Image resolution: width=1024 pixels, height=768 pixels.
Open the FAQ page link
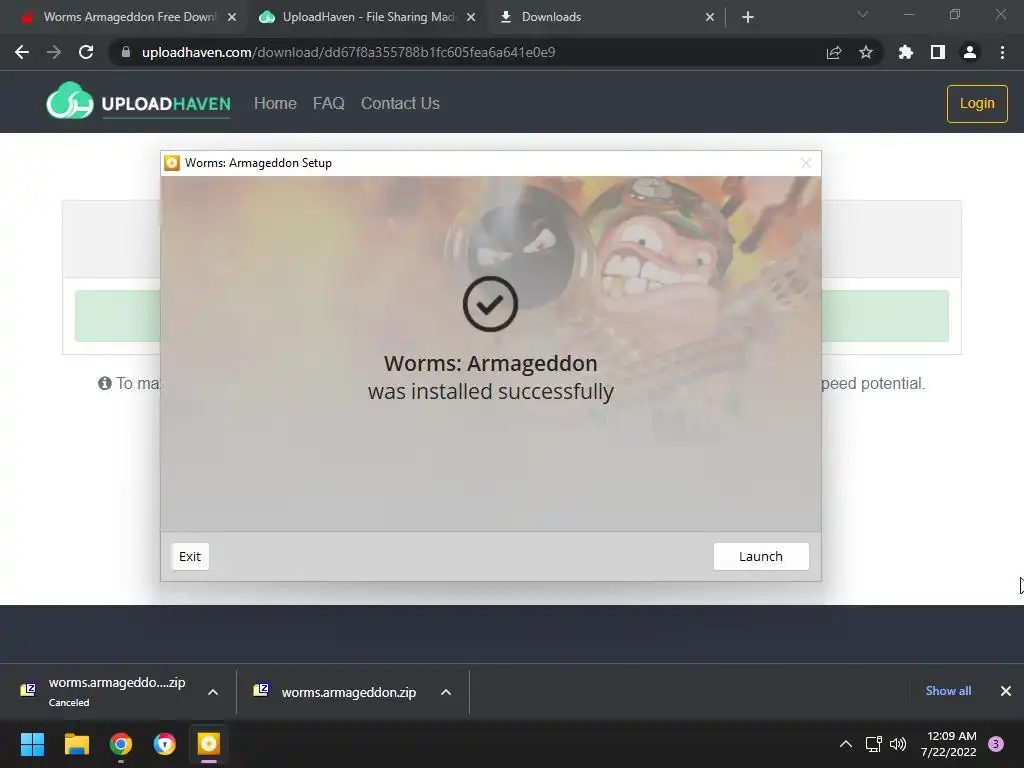[x=328, y=103]
